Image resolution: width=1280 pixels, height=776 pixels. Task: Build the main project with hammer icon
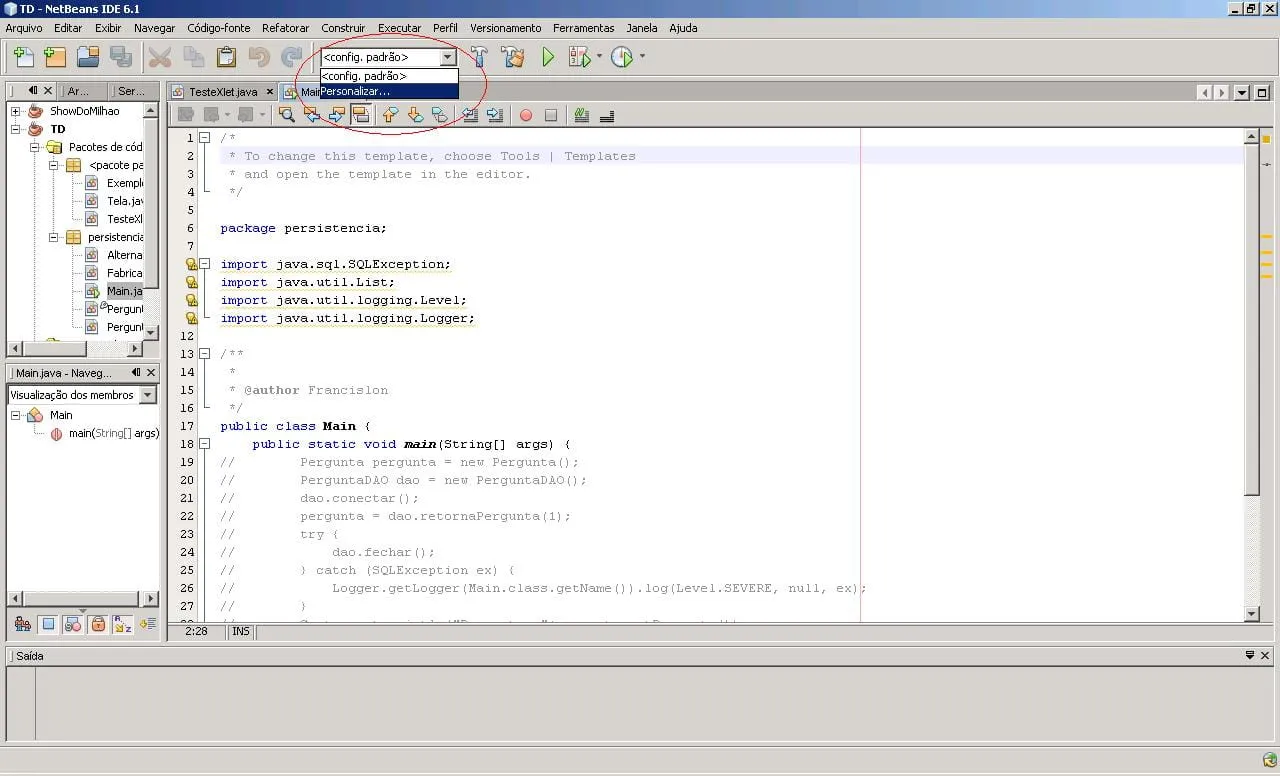click(x=479, y=57)
